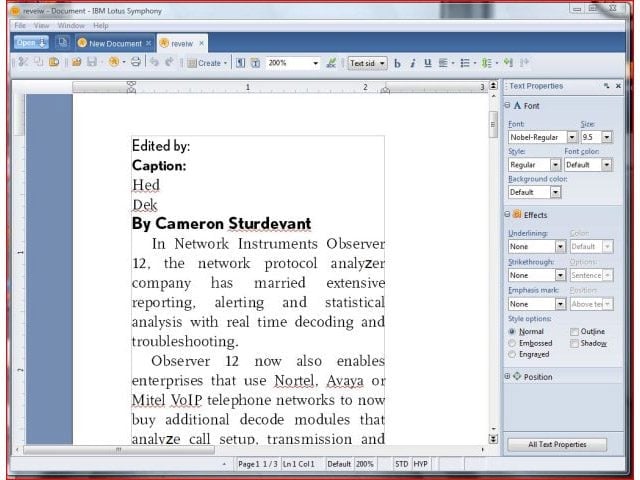Click the 200% zoom status field
640x480 pixels.
click(364, 464)
